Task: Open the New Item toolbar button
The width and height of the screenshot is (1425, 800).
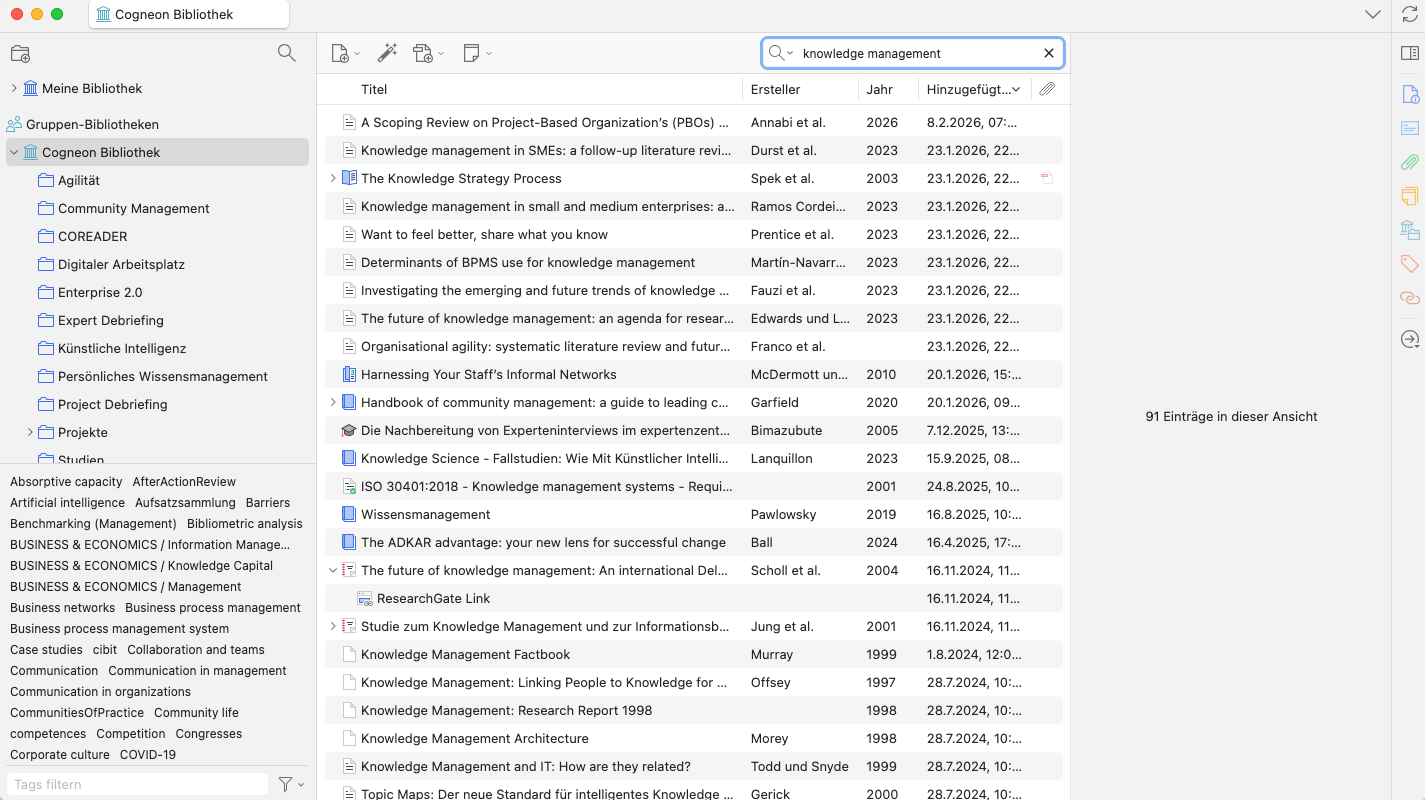Action: tap(341, 53)
